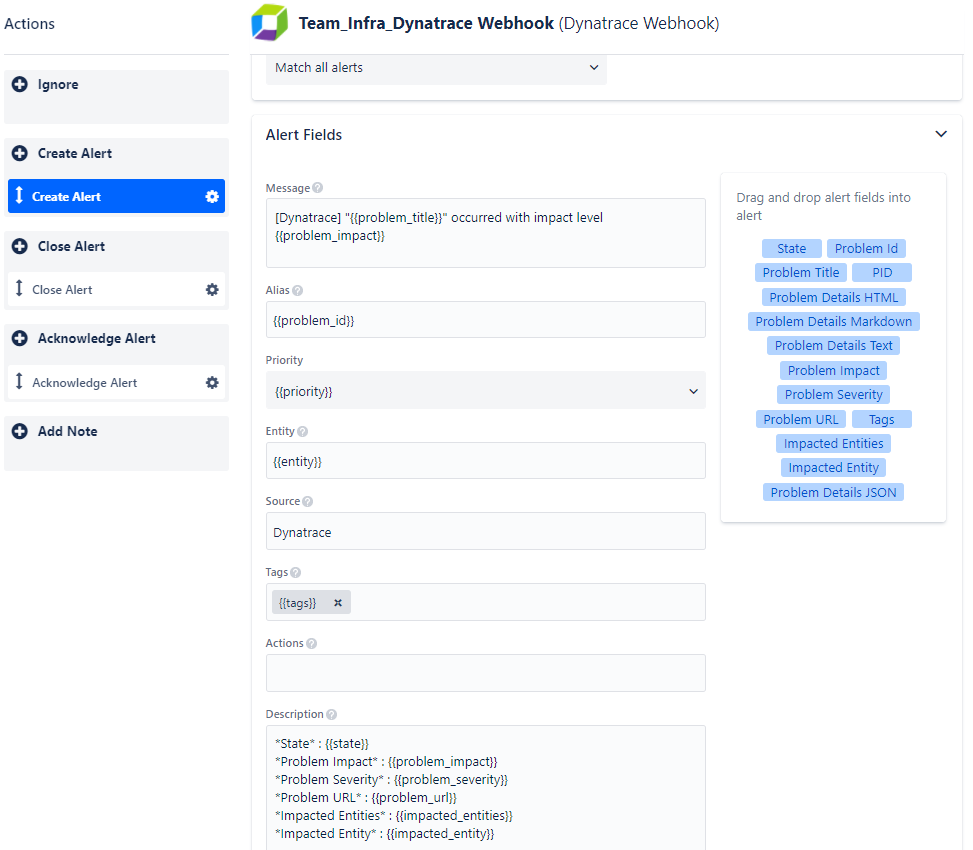Select the Problem Details HTML chip
The width and height of the screenshot is (973, 850).
[834, 298]
